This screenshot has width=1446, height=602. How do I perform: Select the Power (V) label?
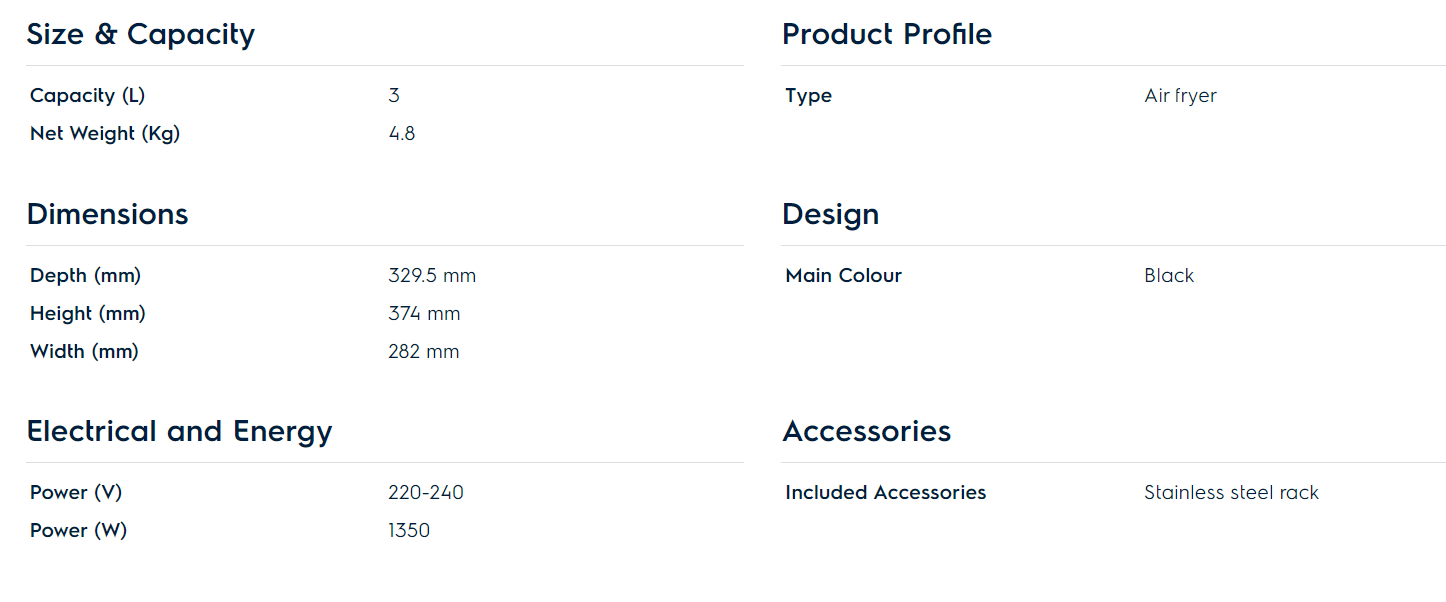click(76, 493)
